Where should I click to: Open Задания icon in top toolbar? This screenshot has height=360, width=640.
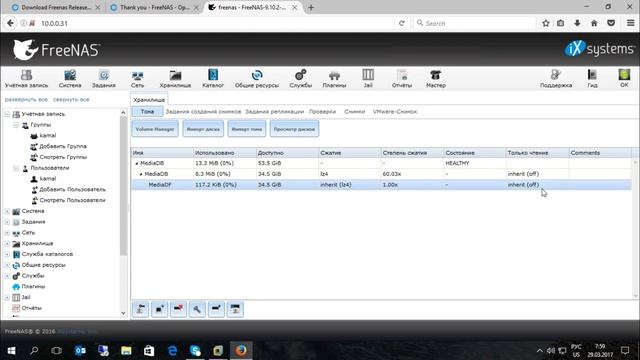pos(104,78)
